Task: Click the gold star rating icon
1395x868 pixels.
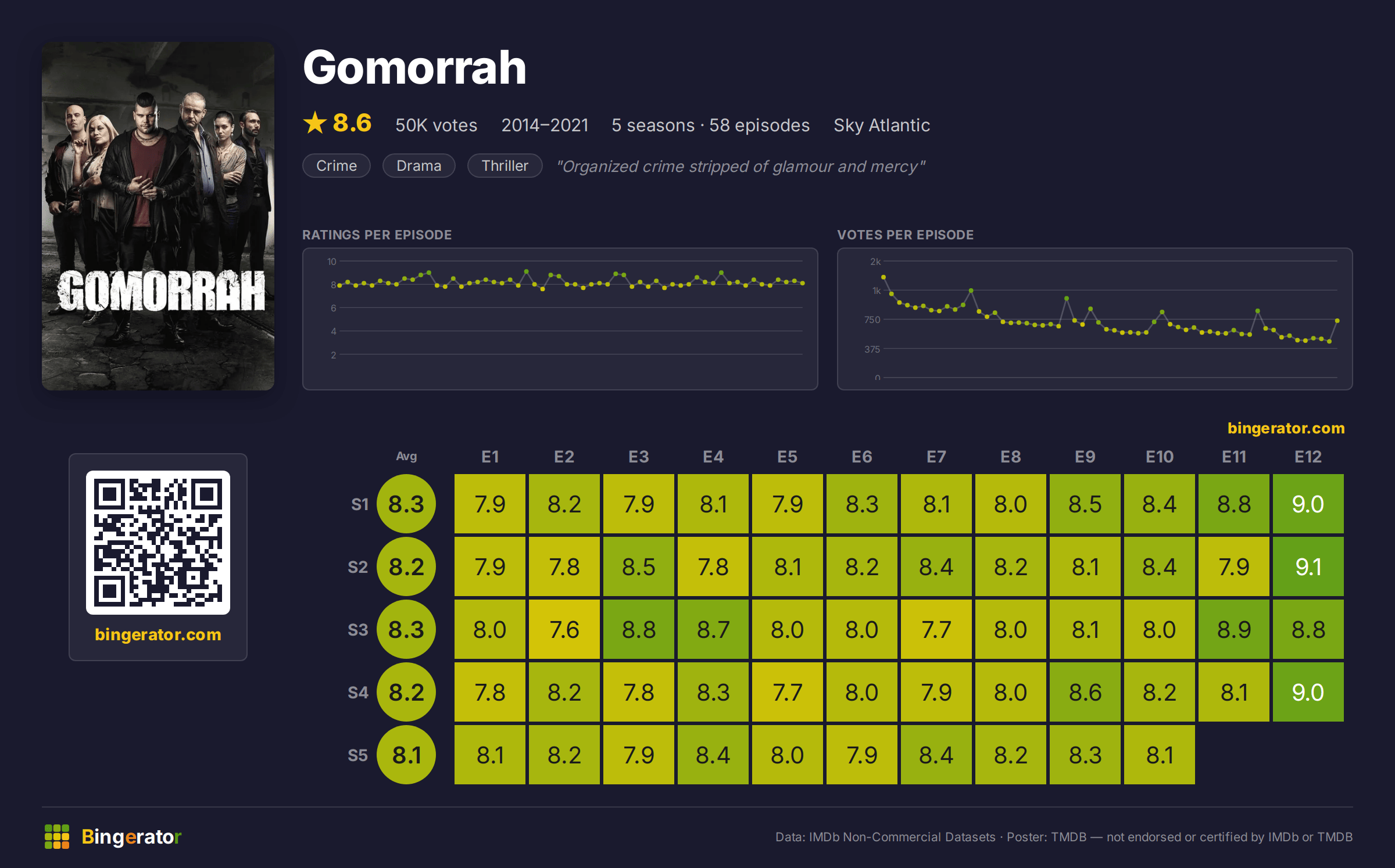Action: click(315, 123)
